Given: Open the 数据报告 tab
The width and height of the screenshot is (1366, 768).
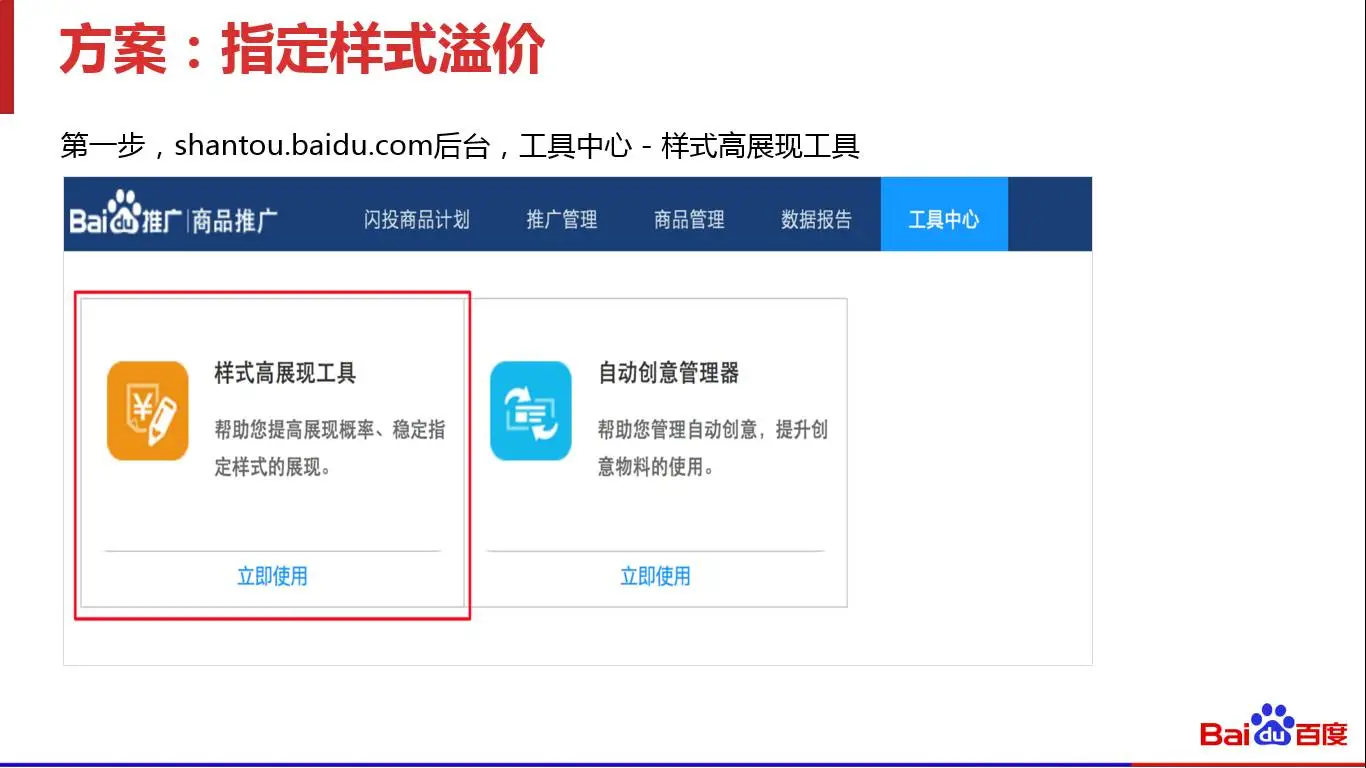Looking at the screenshot, I should tap(816, 220).
